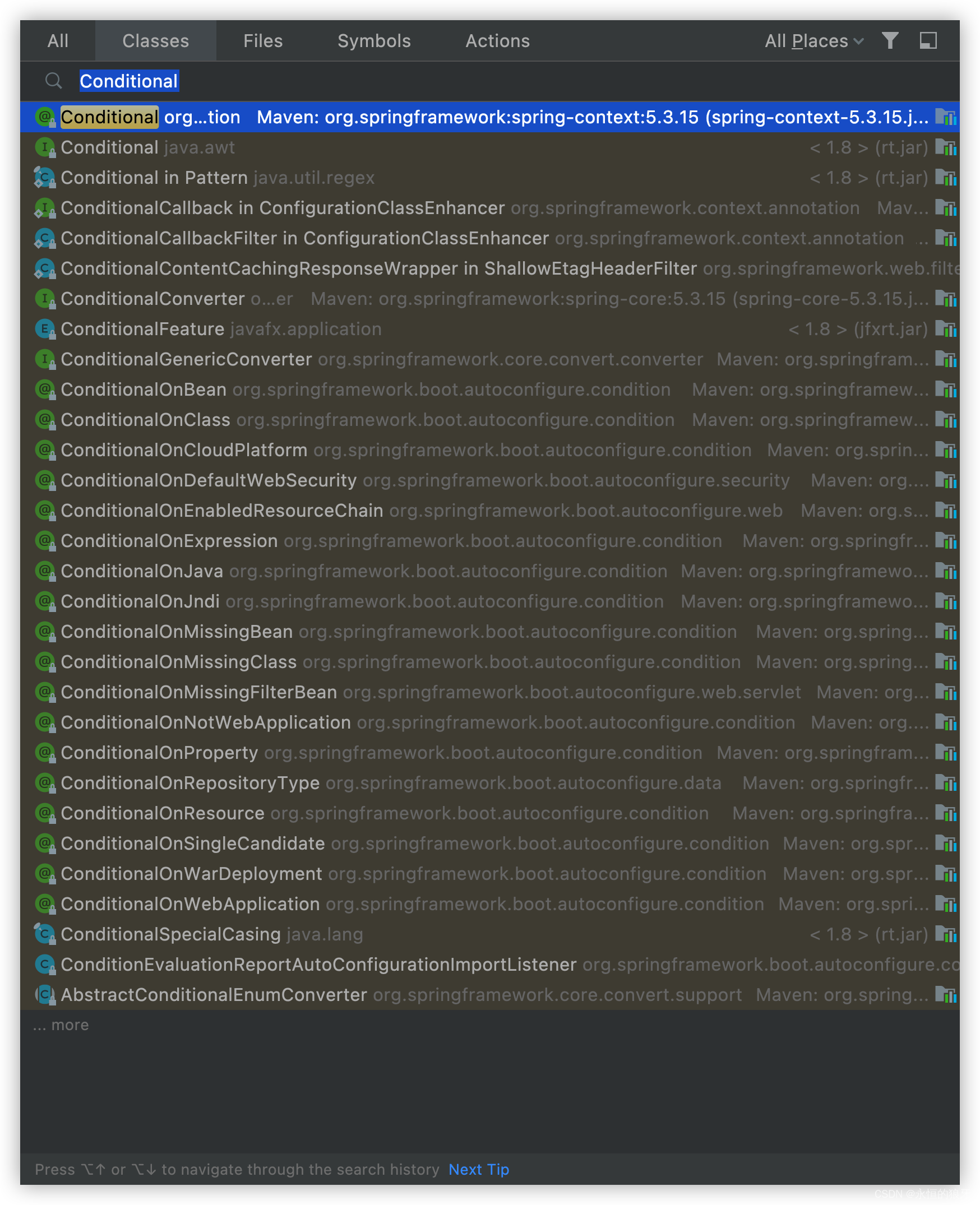Image resolution: width=980 pixels, height=1205 pixels.
Task: Click class icon of Conditional in Pattern row
Action: [x=45, y=178]
